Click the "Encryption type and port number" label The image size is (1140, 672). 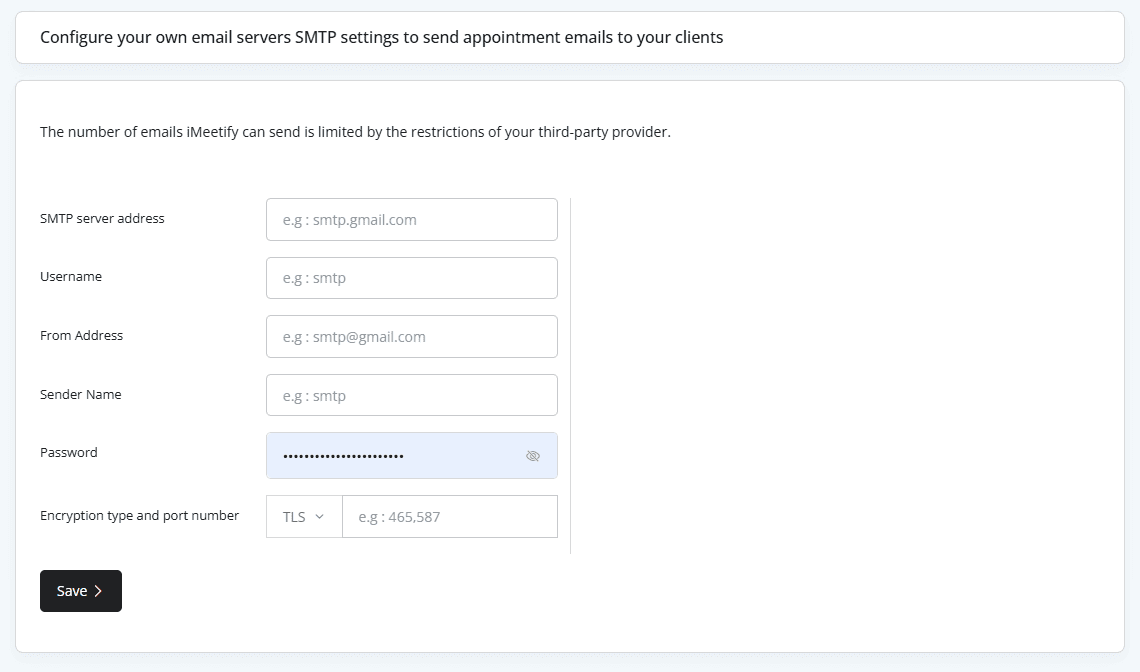coord(139,516)
